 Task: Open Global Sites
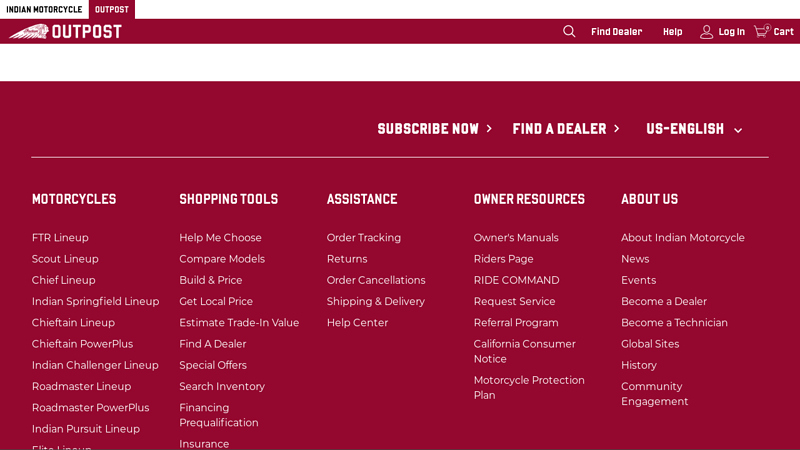pos(650,344)
